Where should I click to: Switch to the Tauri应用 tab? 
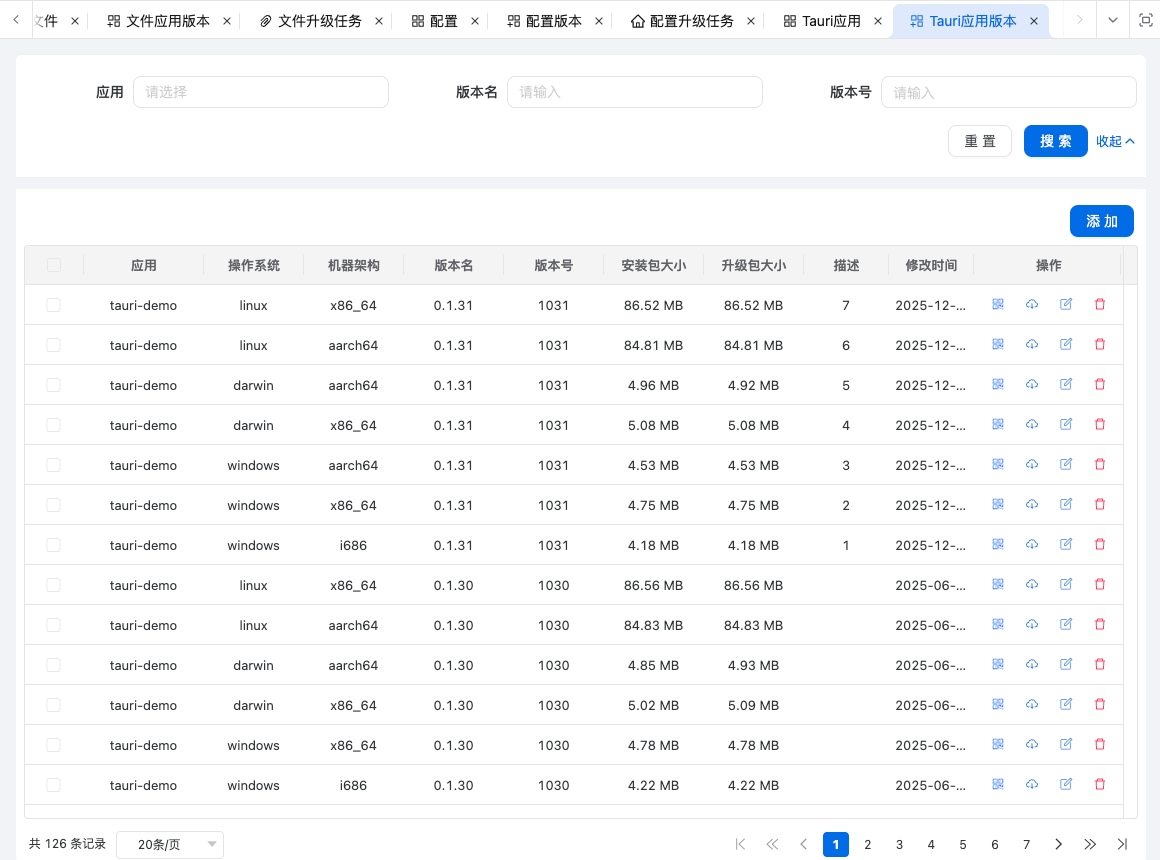coord(830,21)
